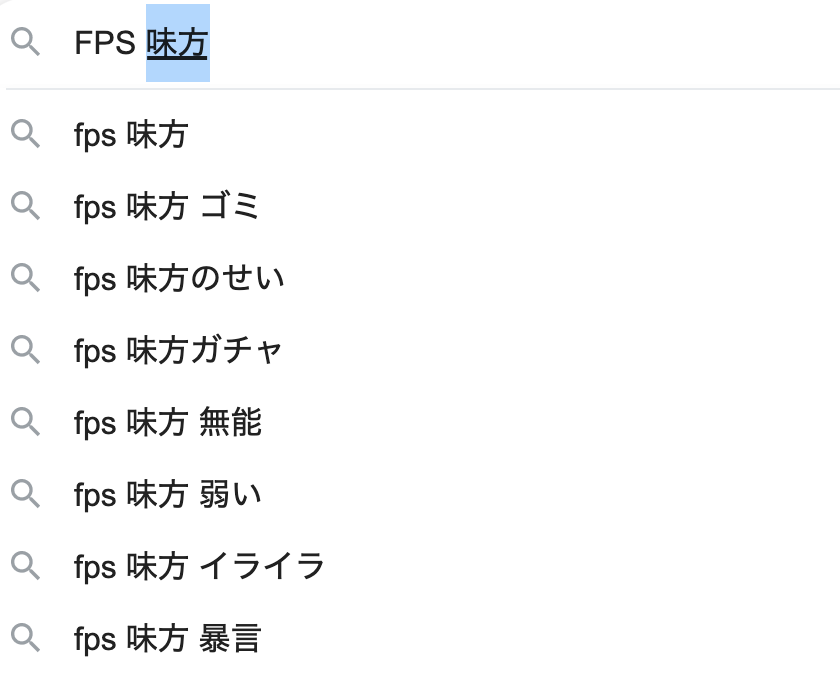Click the magnifier icon beside "fps 味方ガチャ"
Screen dimensions: 840x698
coord(25,350)
